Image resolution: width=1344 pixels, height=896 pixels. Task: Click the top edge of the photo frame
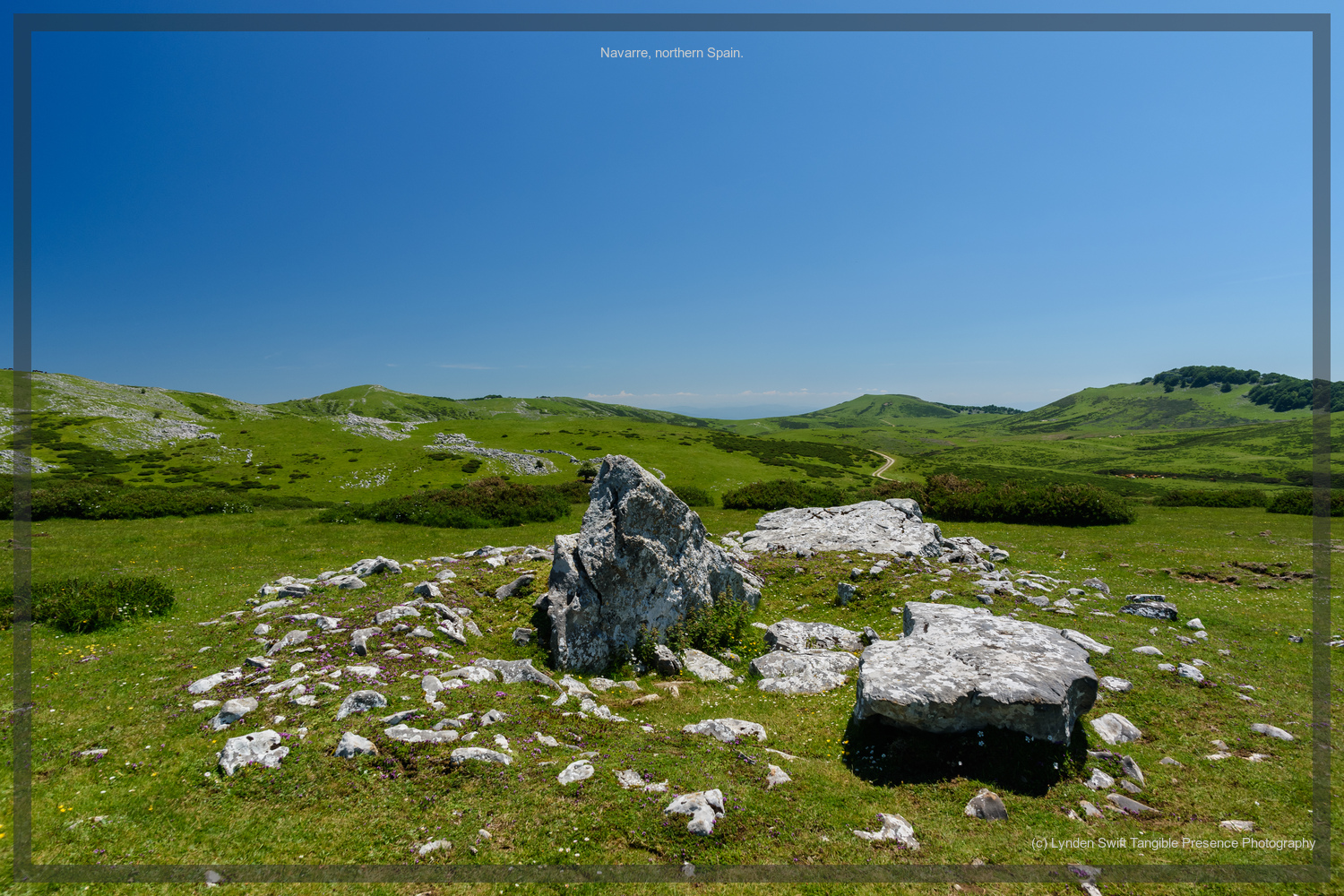click(672, 22)
